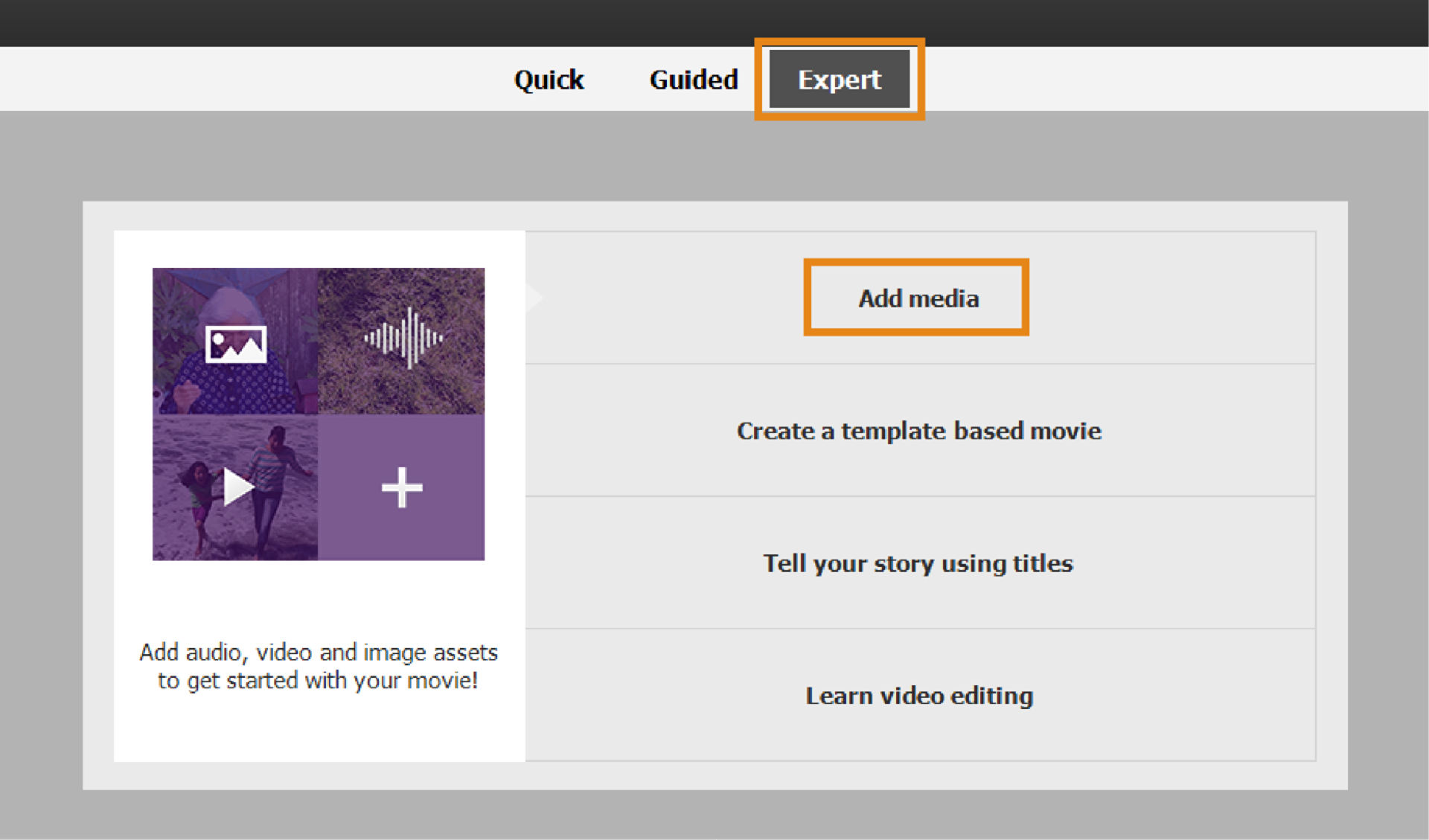Choose Create a template based movie
This screenshot has height=840, width=1429.
918,431
